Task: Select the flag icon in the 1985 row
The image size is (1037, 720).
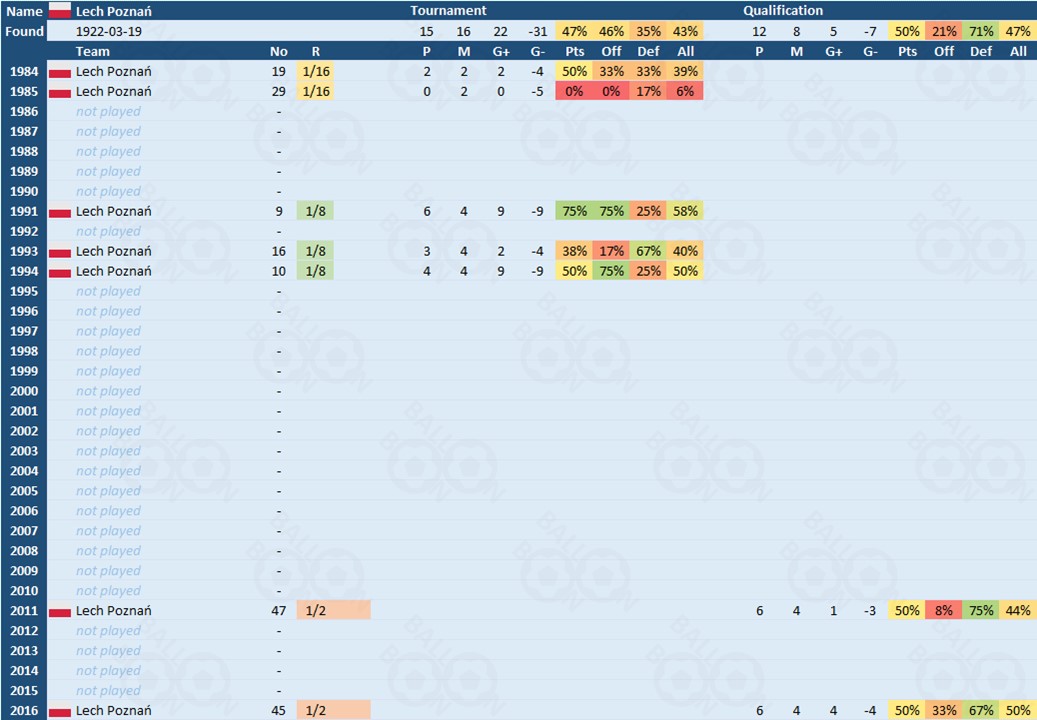Action: click(x=60, y=92)
